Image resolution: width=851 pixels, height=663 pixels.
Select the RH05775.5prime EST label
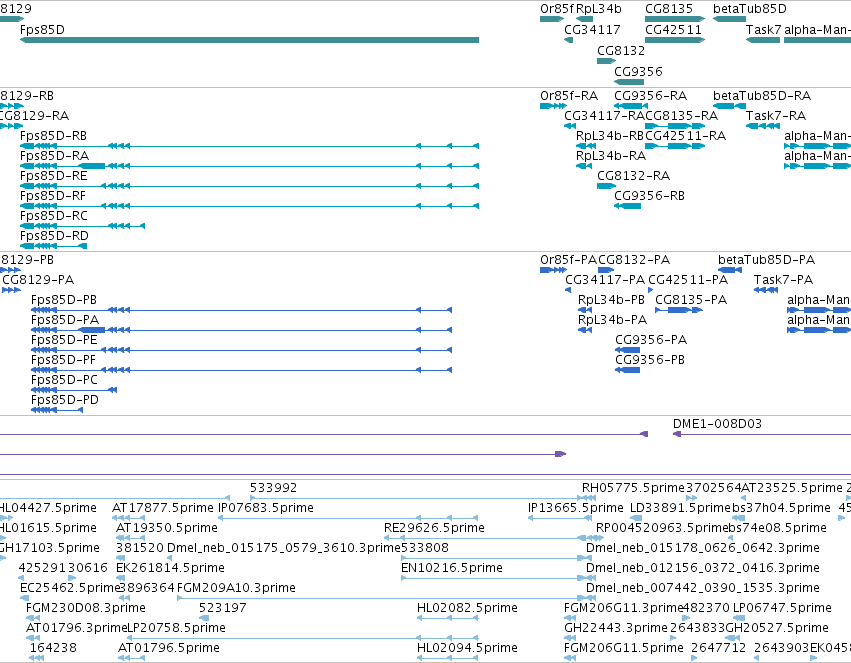click(633, 488)
